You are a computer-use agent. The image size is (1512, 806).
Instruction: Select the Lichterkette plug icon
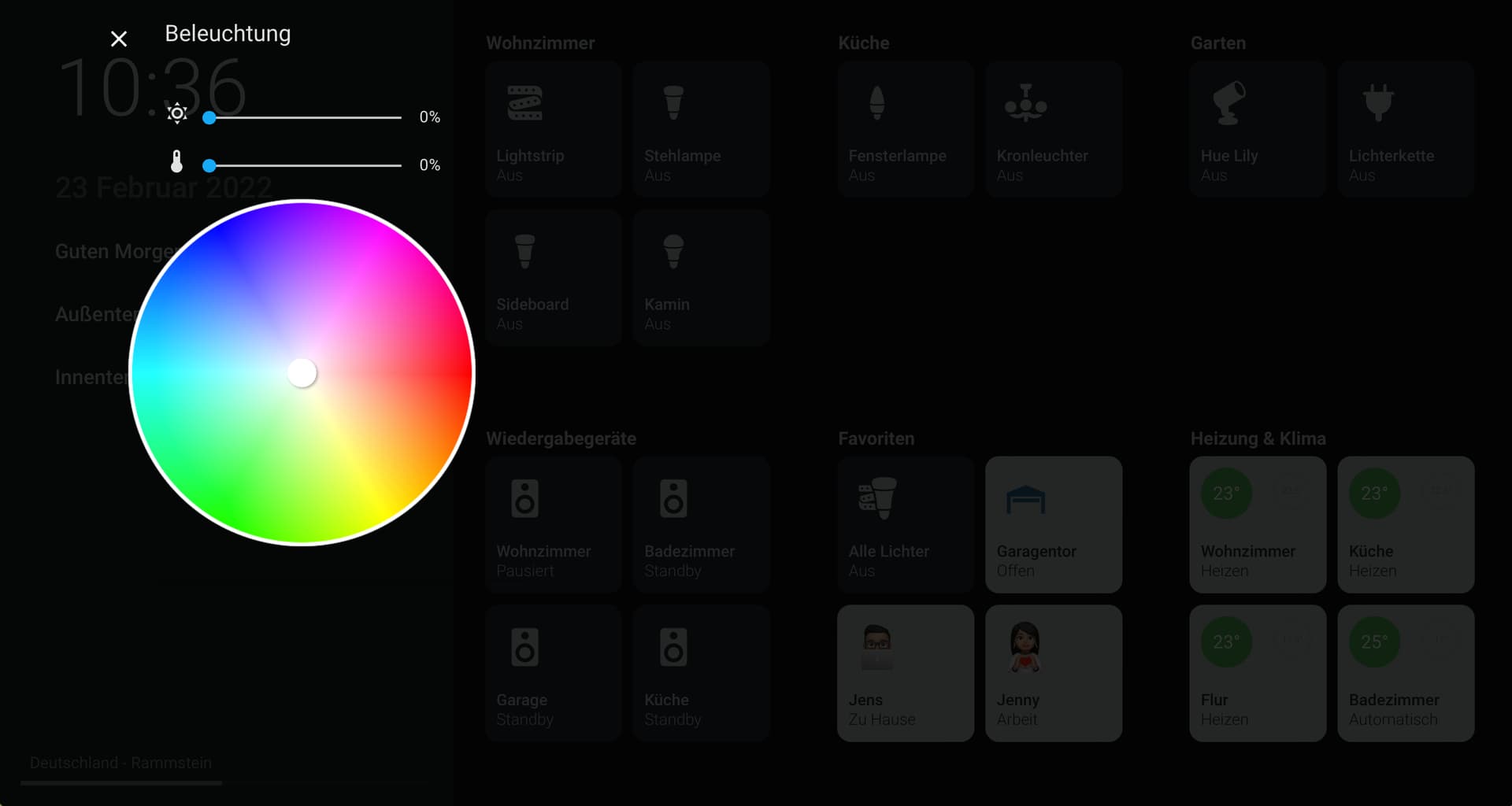[1379, 102]
